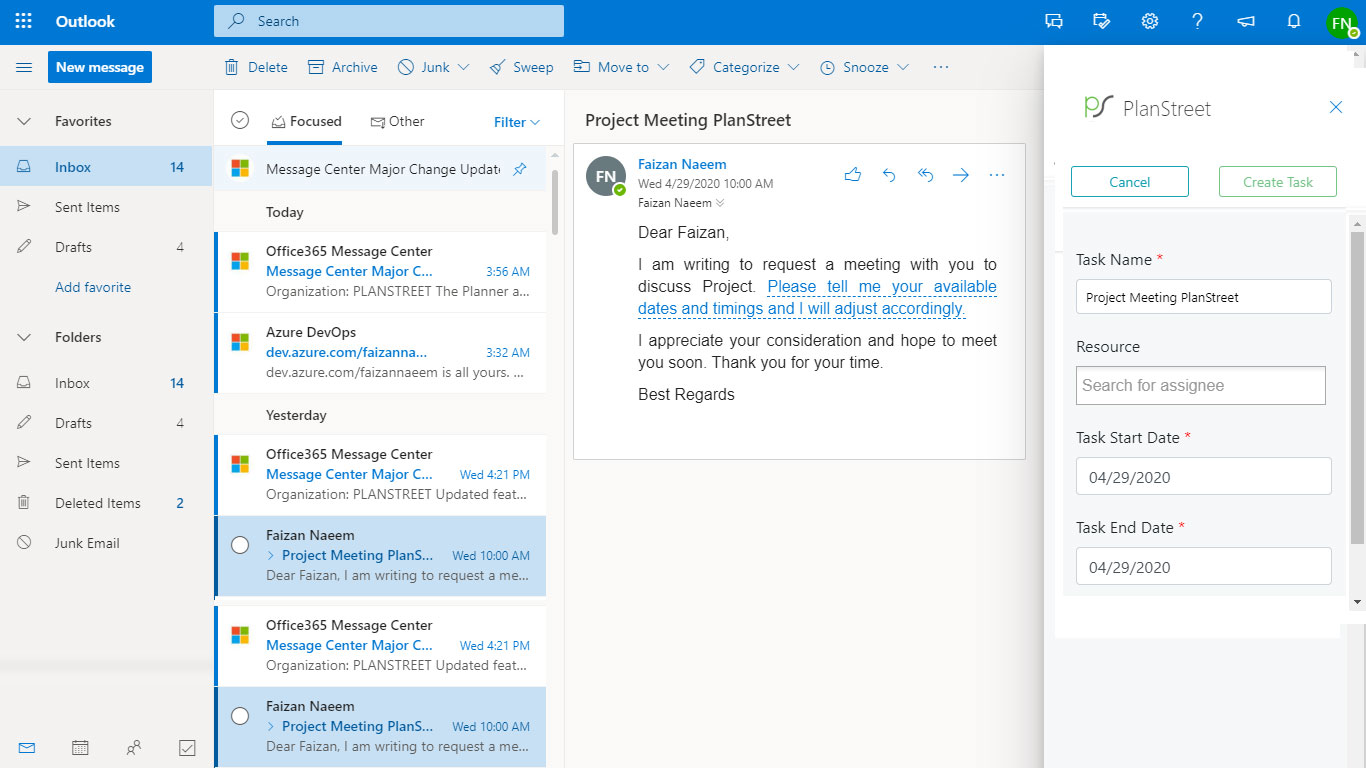Open the Filter dropdown

coord(517,122)
